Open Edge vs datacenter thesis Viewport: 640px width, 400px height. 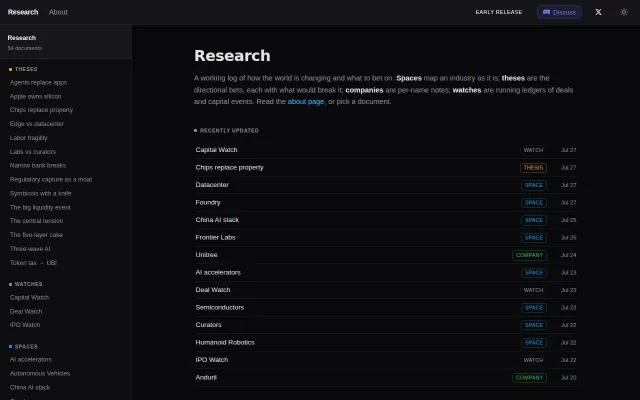pos(37,124)
